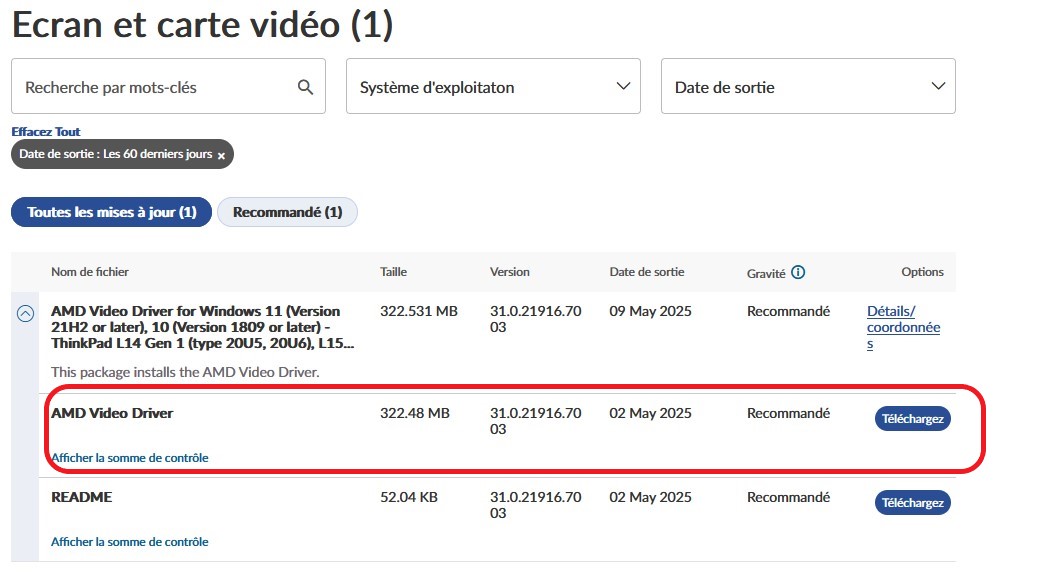Click the Options column header
Screen dimensions: 1042x584
pyautogui.click(x=922, y=272)
